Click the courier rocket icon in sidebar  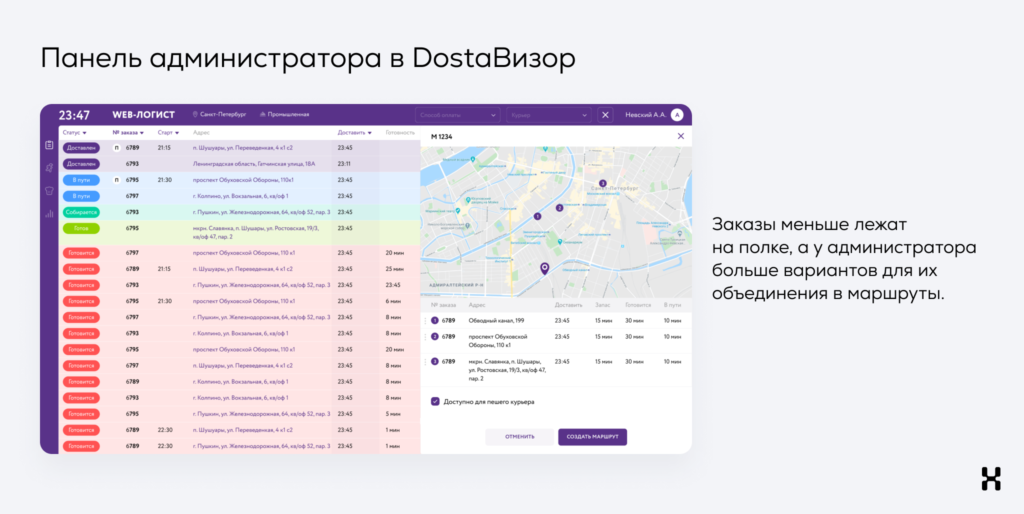point(49,168)
